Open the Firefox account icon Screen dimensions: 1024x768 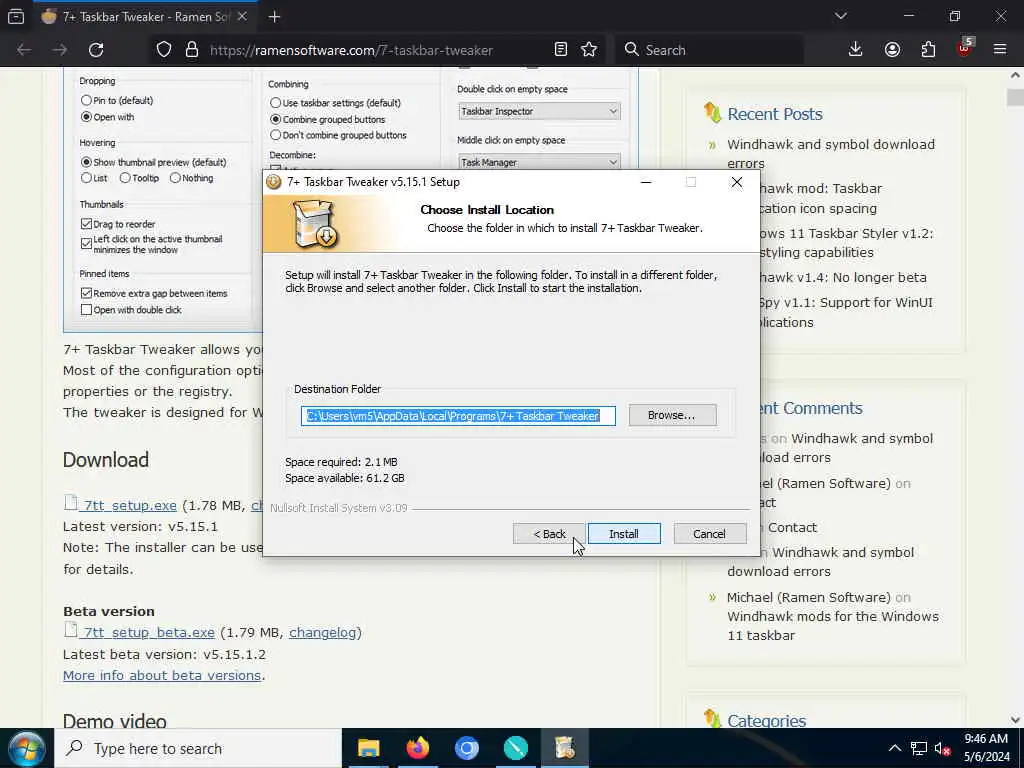[892, 50]
